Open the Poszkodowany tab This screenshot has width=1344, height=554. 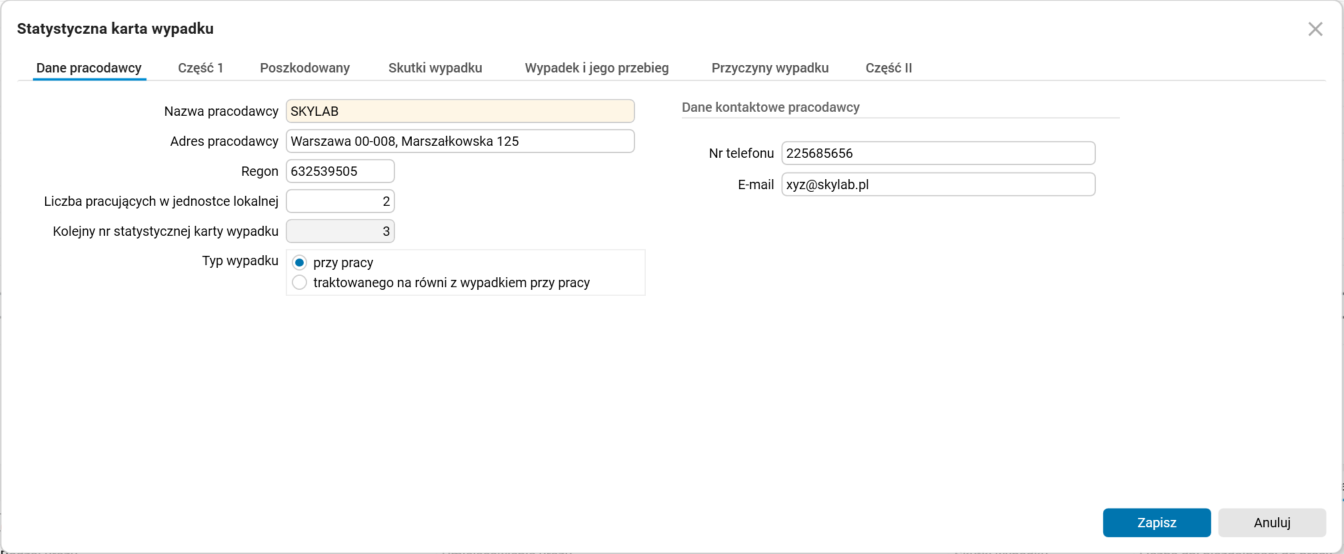pos(305,68)
